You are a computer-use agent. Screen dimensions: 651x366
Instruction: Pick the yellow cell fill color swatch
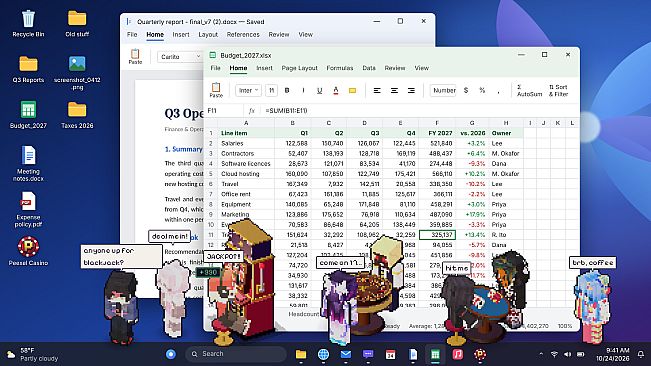click(x=352, y=90)
